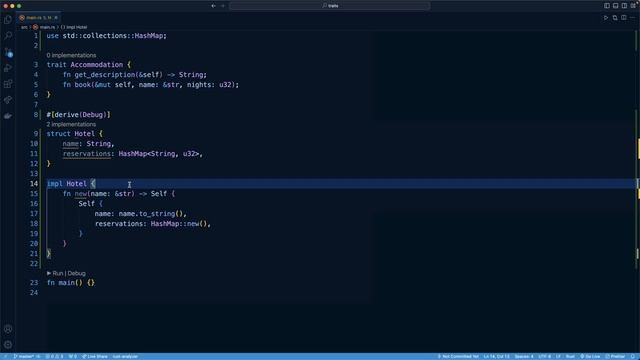Image resolution: width=640 pixels, height=360 pixels.
Task: Click the impl Hotel breadcrumb
Action: pyautogui.click(x=74, y=27)
